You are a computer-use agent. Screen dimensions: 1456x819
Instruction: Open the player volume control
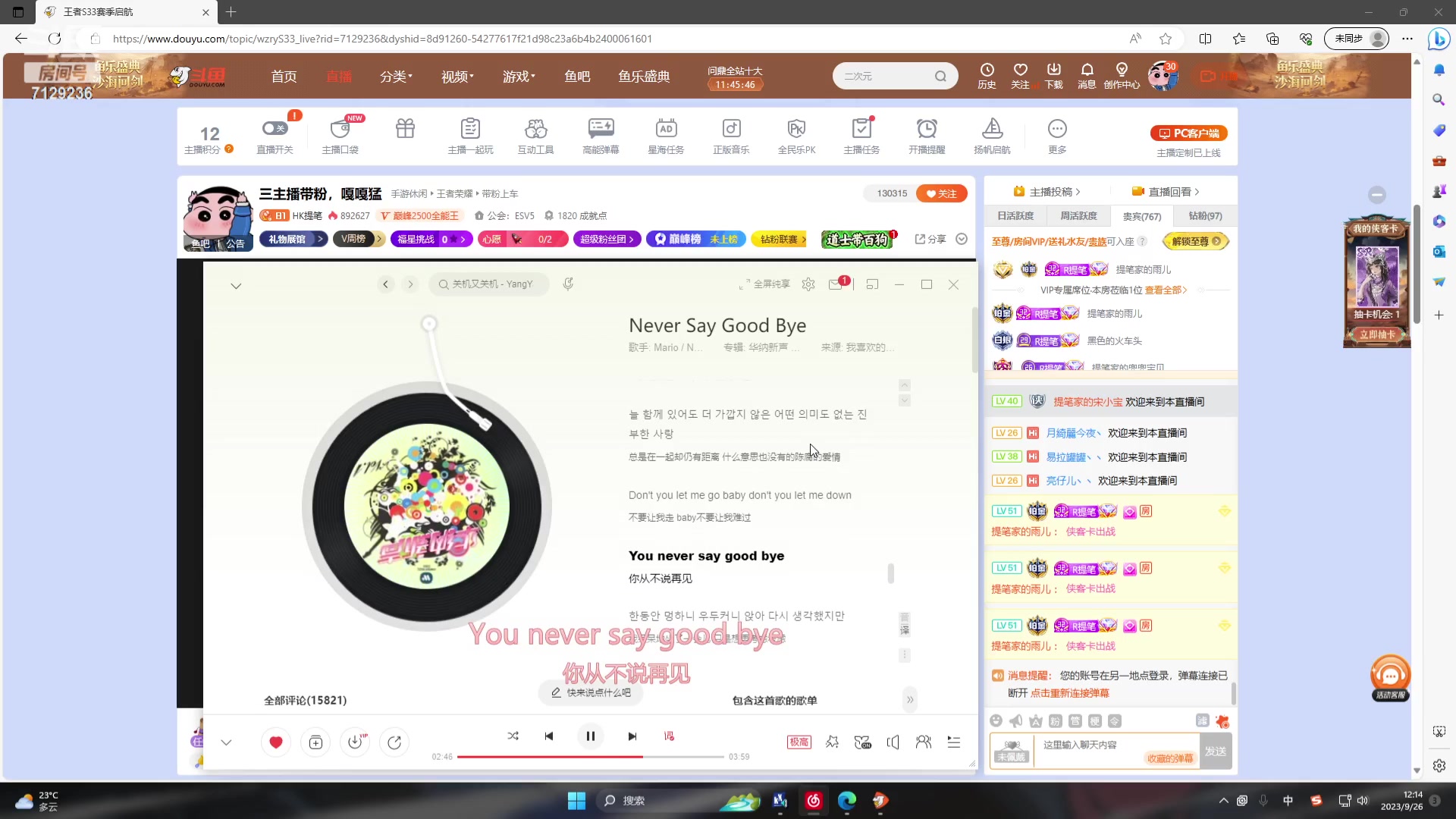tap(893, 742)
